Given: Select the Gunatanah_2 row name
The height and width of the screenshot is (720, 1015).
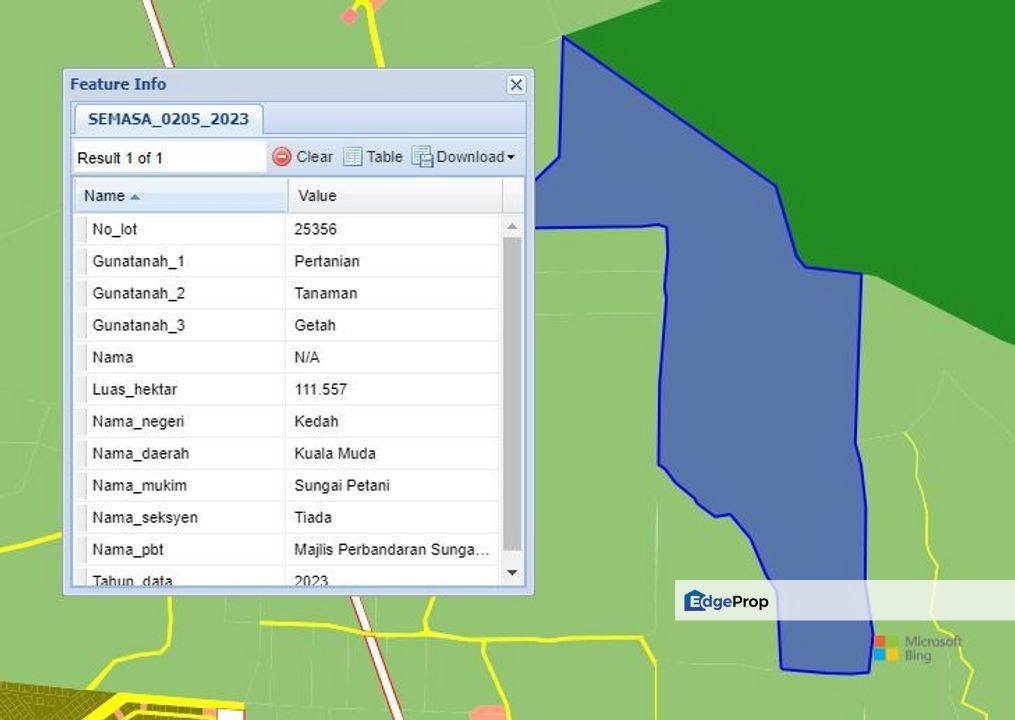Looking at the screenshot, I should point(139,293).
